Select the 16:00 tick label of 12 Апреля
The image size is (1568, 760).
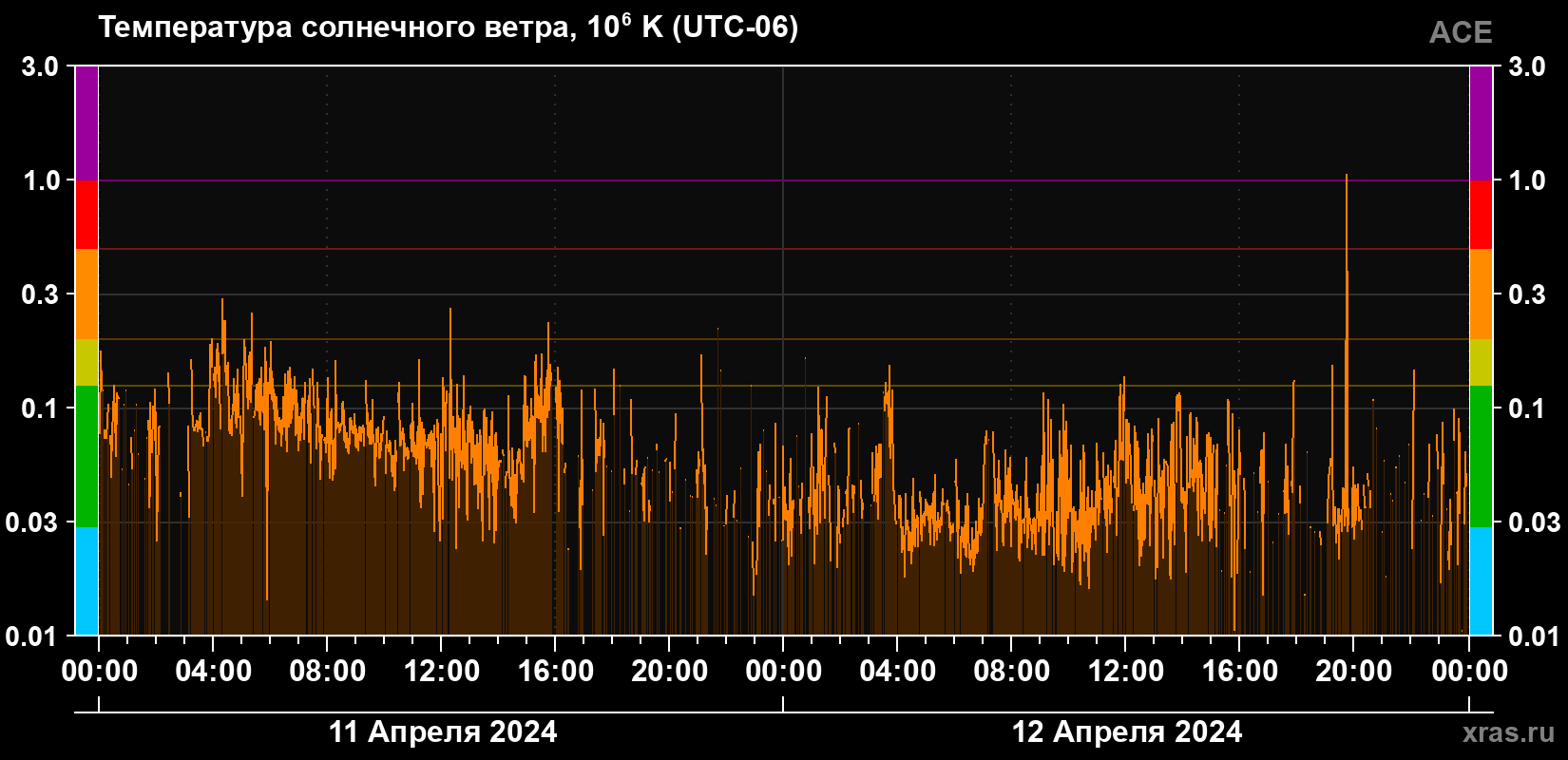(1240, 671)
